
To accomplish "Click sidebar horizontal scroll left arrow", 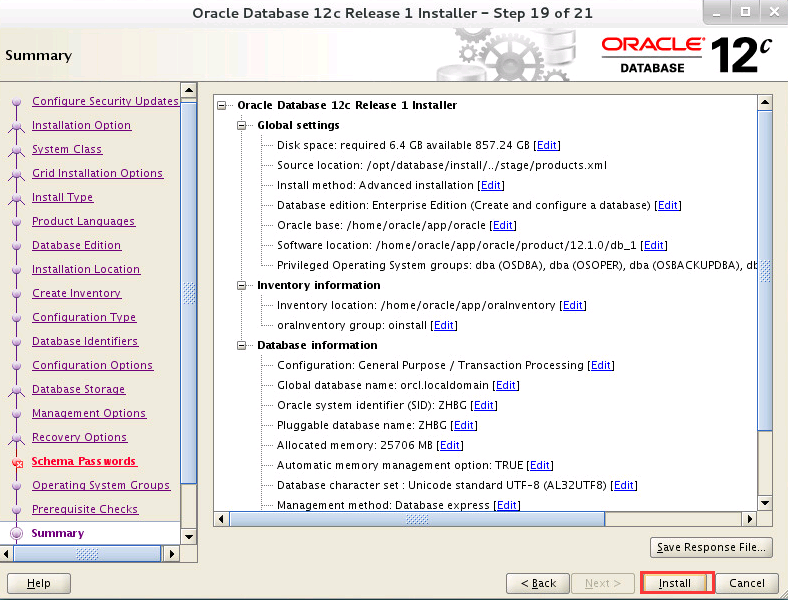I will coord(7,554).
